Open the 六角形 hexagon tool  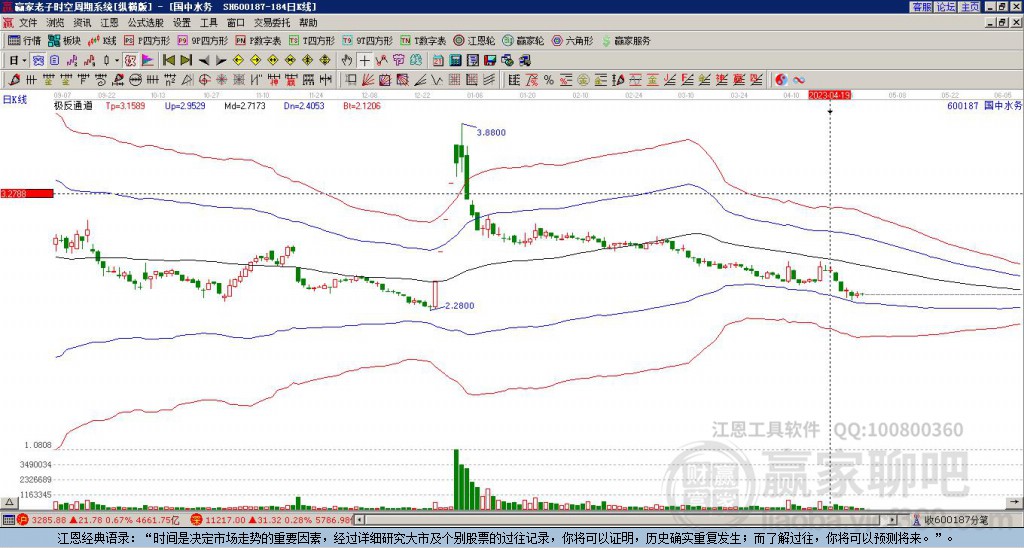573,40
